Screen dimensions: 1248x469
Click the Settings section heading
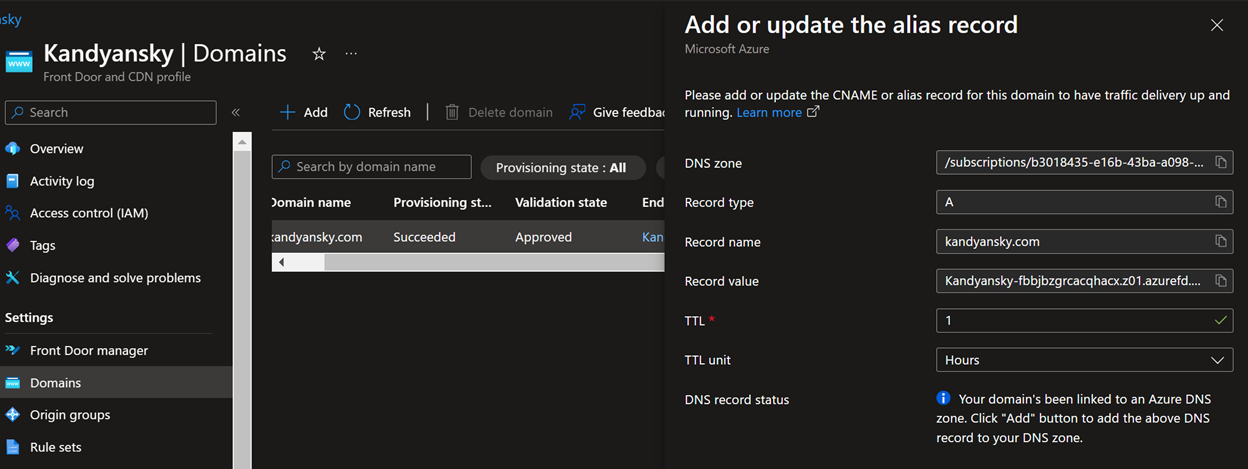[x=29, y=317]
